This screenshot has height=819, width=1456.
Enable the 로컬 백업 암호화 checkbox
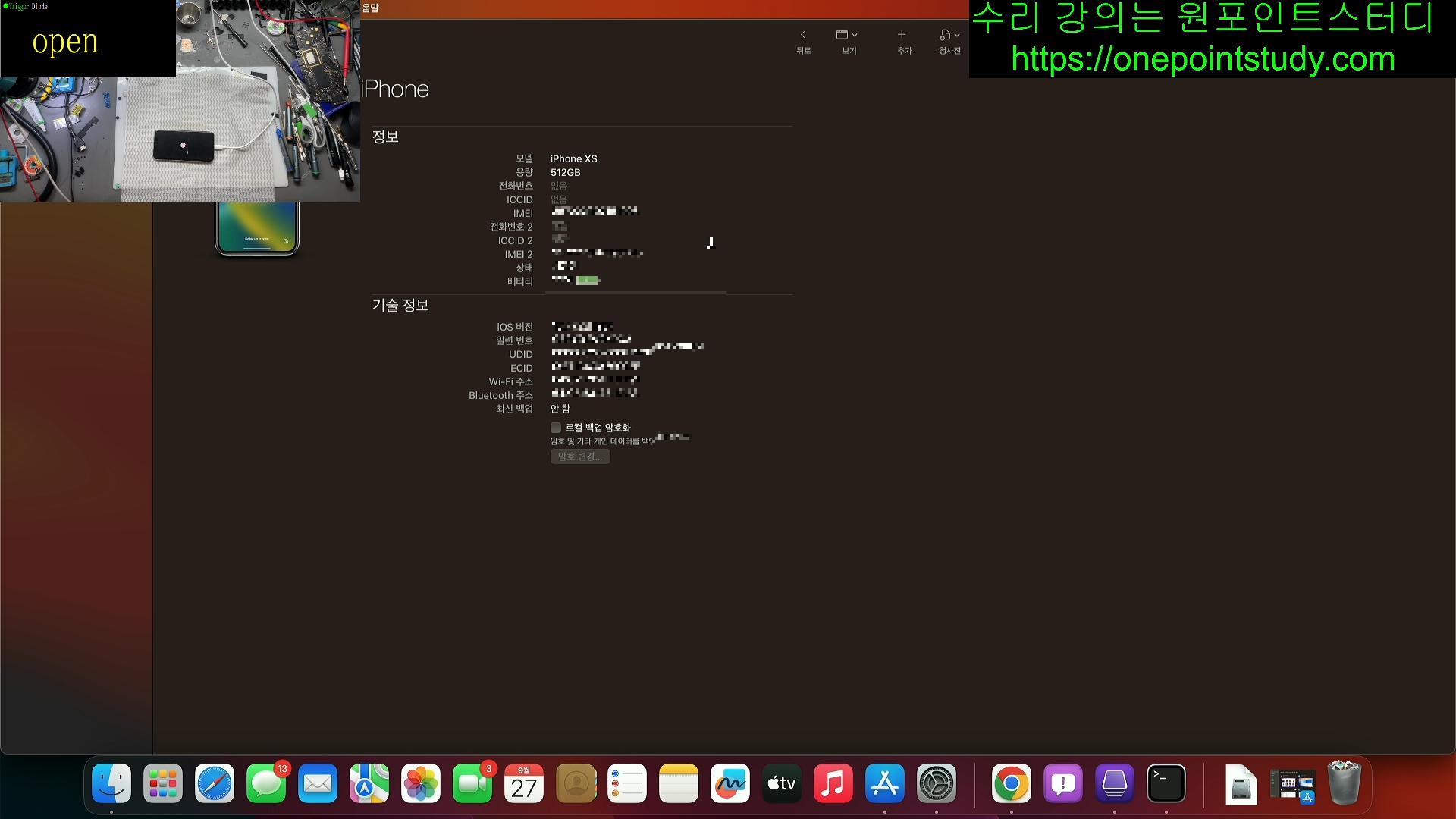point(556,428)
